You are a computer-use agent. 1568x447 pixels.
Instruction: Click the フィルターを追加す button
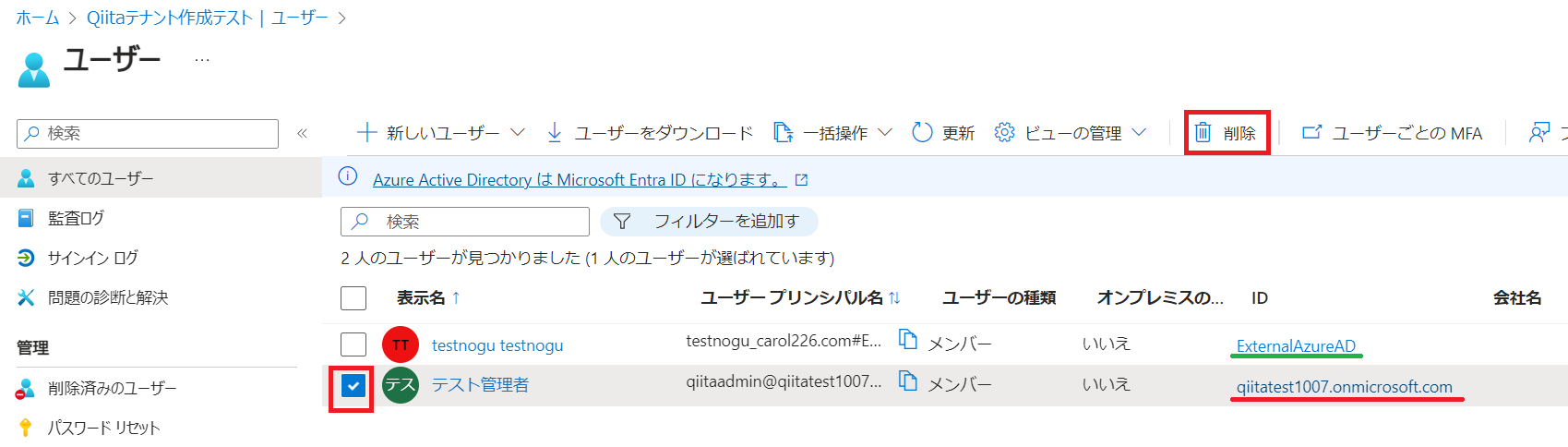(x=709, y=222)
